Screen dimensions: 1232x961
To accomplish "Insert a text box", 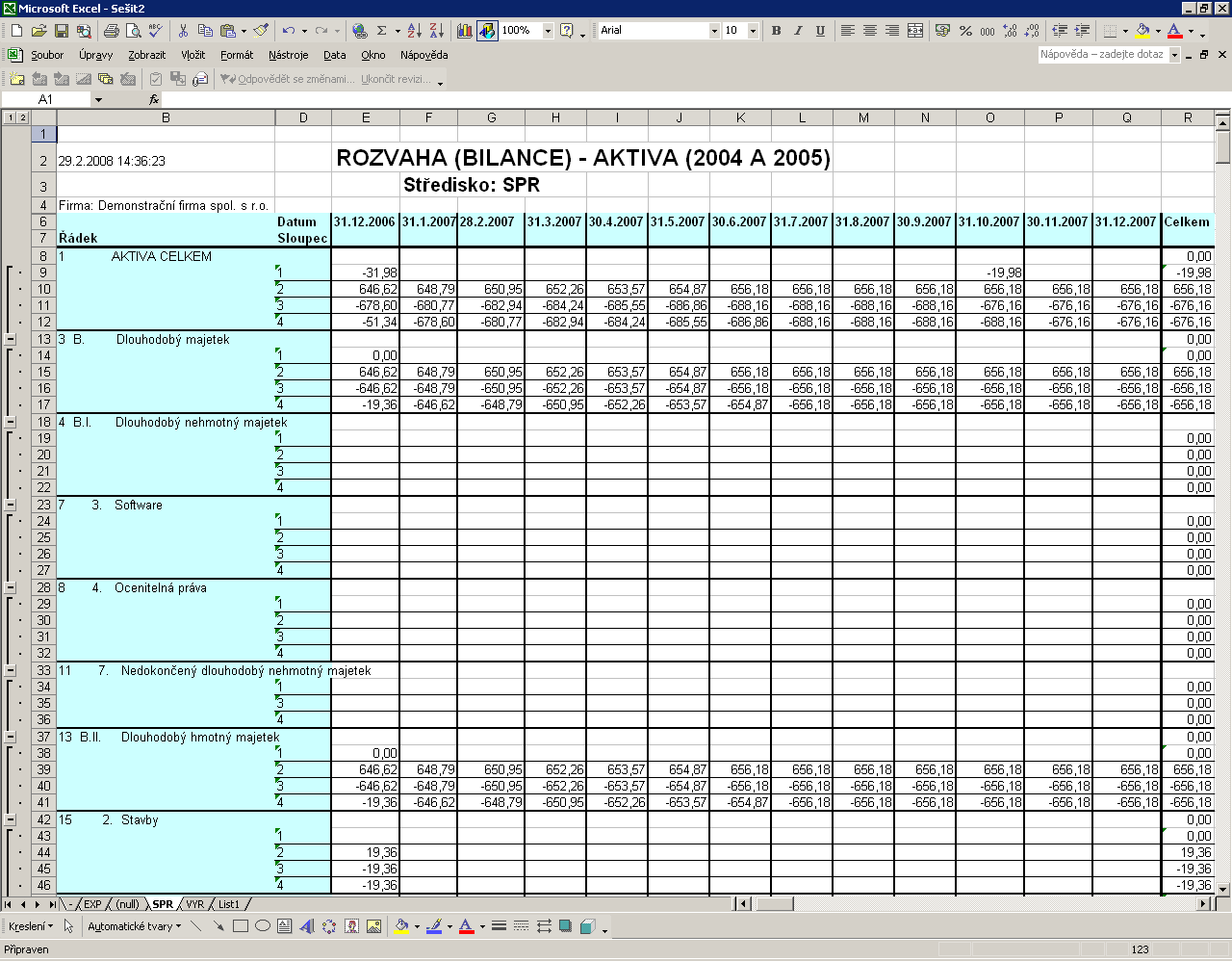I will pos(285,926).
